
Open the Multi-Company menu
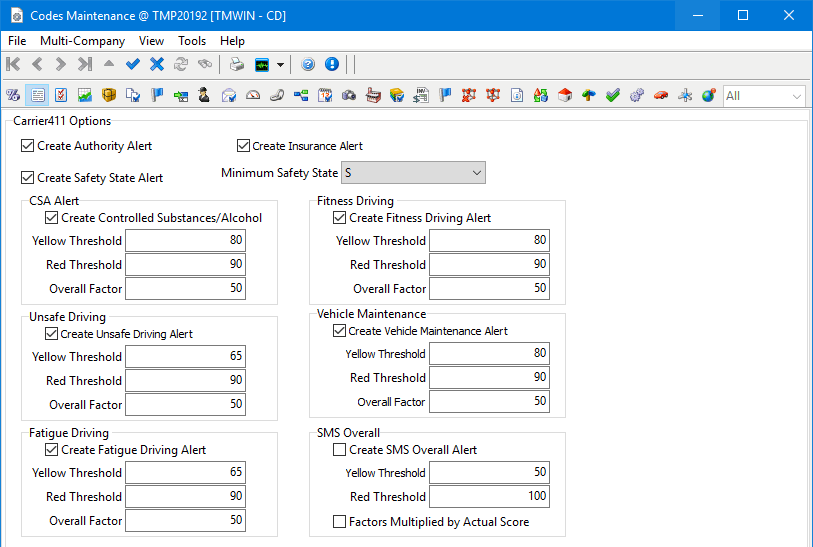pos(82,41)
